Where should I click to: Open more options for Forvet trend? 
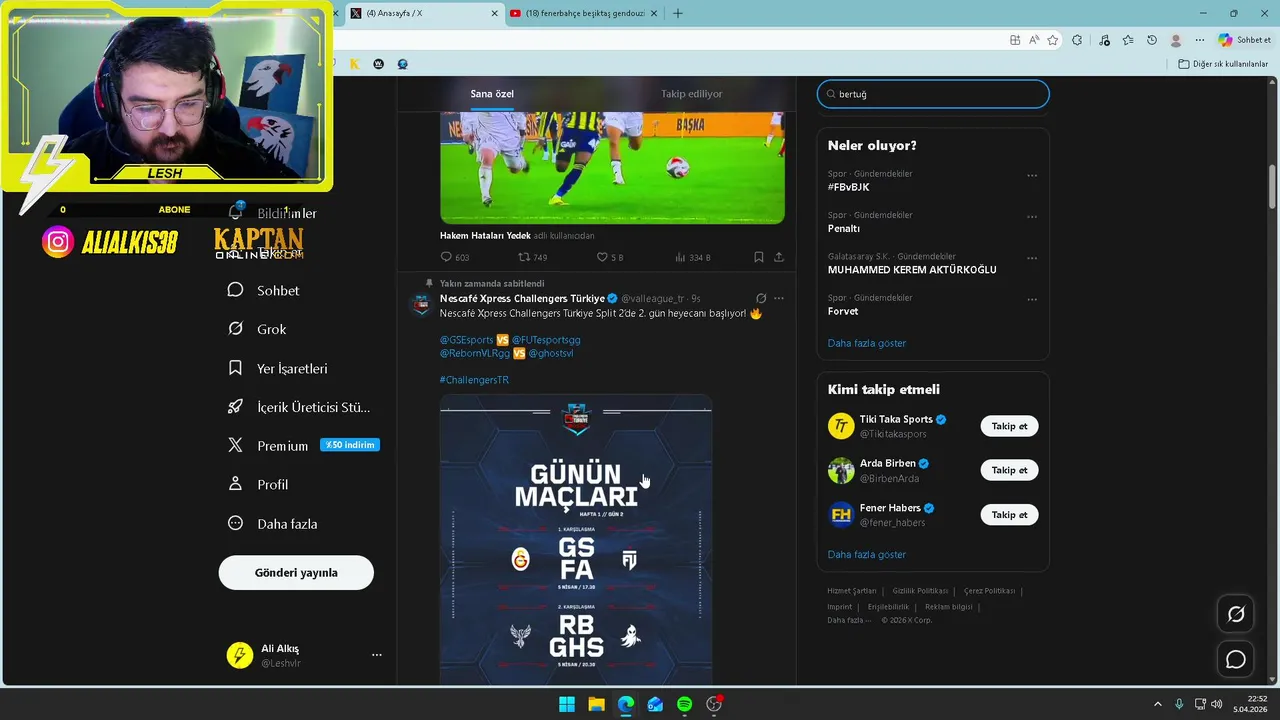click(x=1032, y=299)
